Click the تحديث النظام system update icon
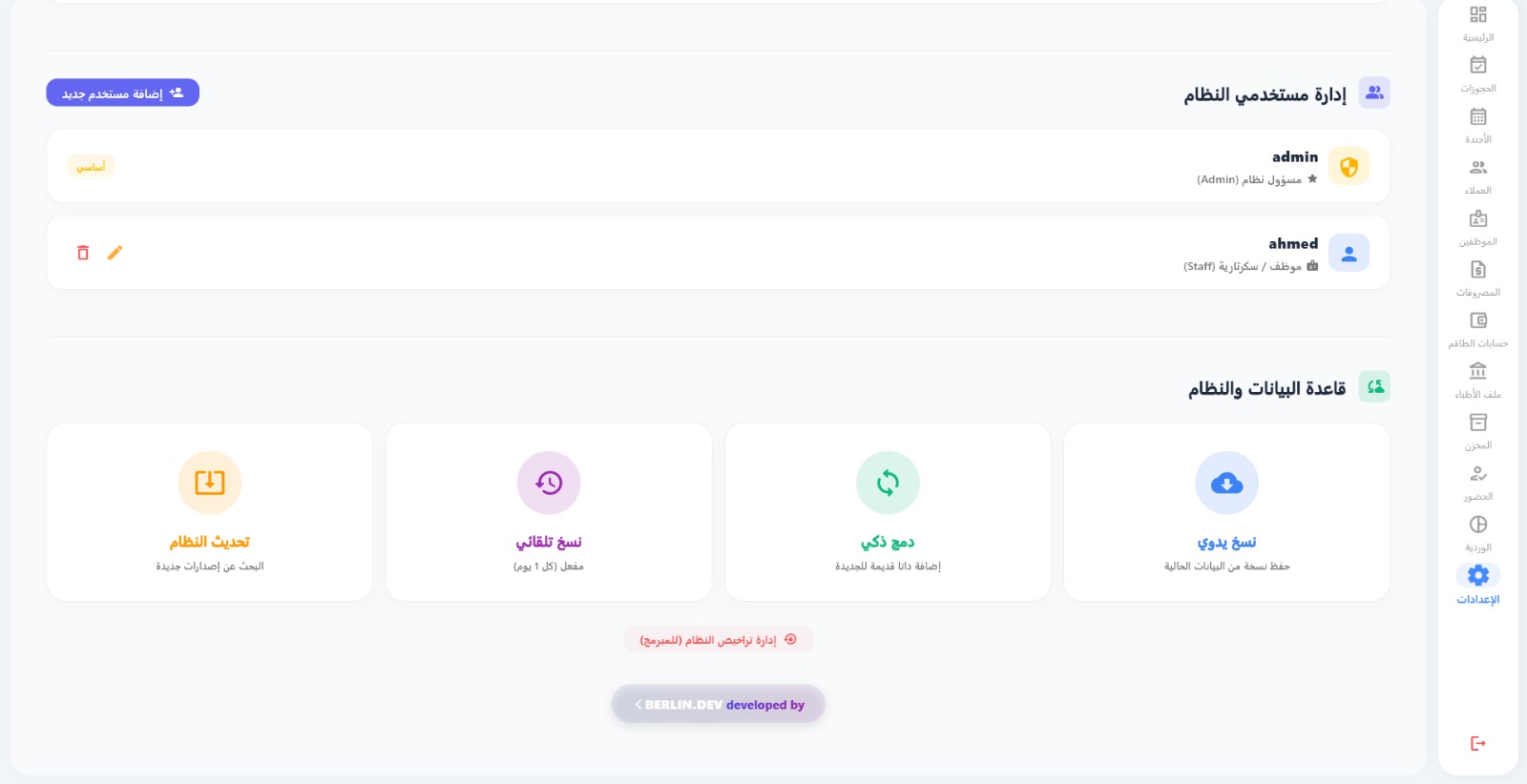This screenshot has width=1527, height=784. click(209, 483)
